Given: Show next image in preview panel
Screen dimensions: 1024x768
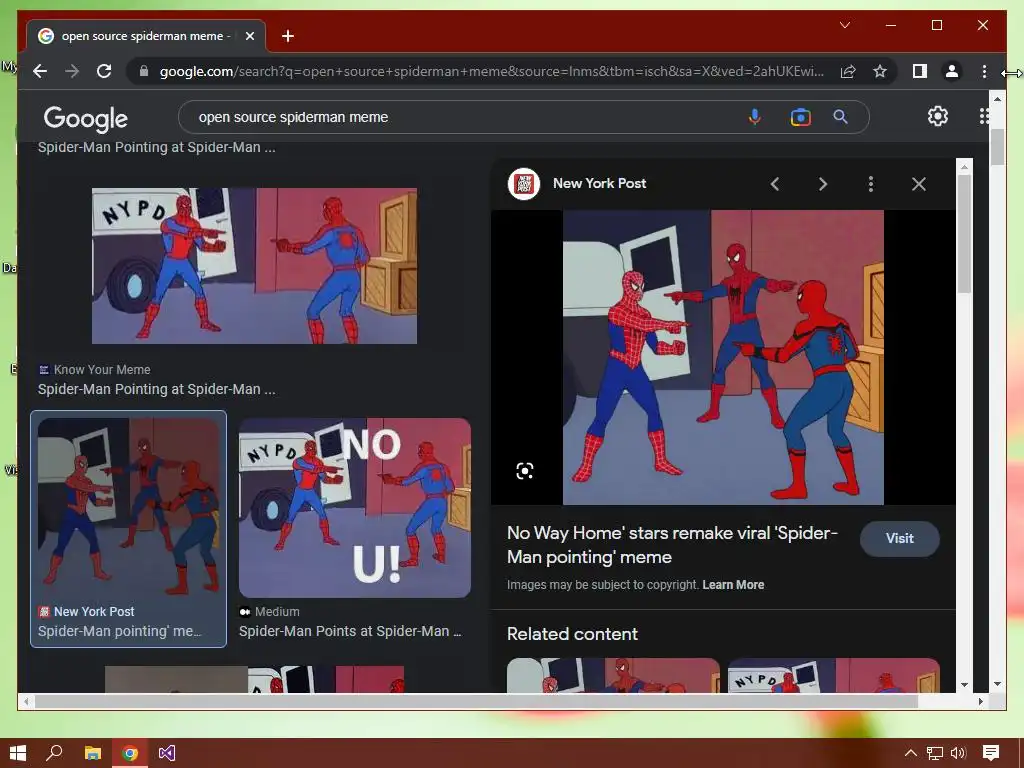Looking at the screenshot, I should 823,184.
